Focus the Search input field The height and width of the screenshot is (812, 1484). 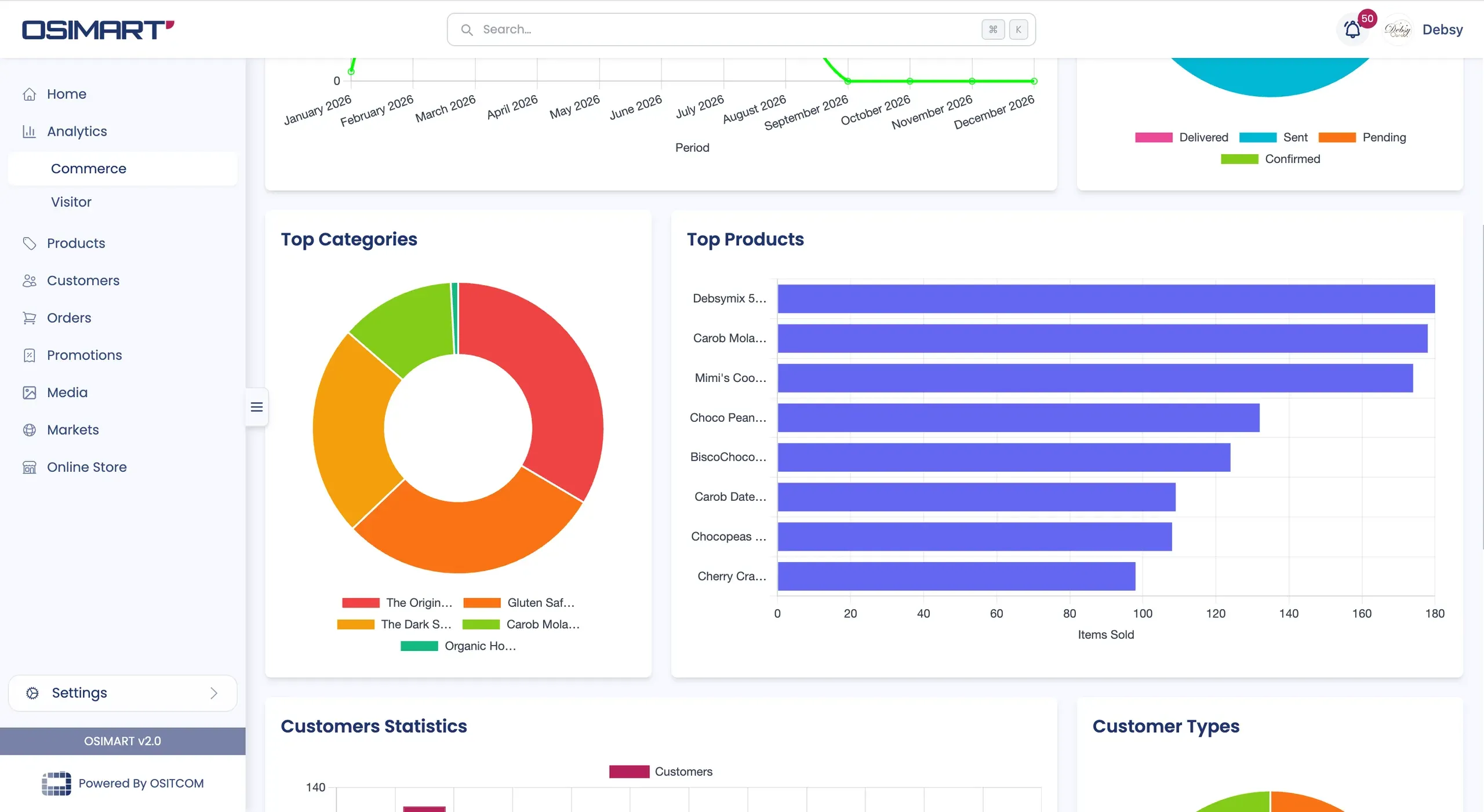point(741,30)
